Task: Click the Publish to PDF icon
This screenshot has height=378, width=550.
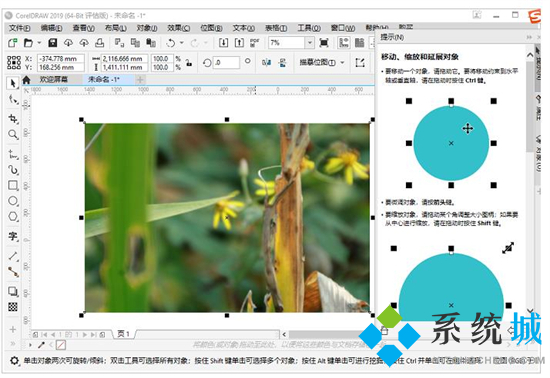Action: [x=255, y=43]
